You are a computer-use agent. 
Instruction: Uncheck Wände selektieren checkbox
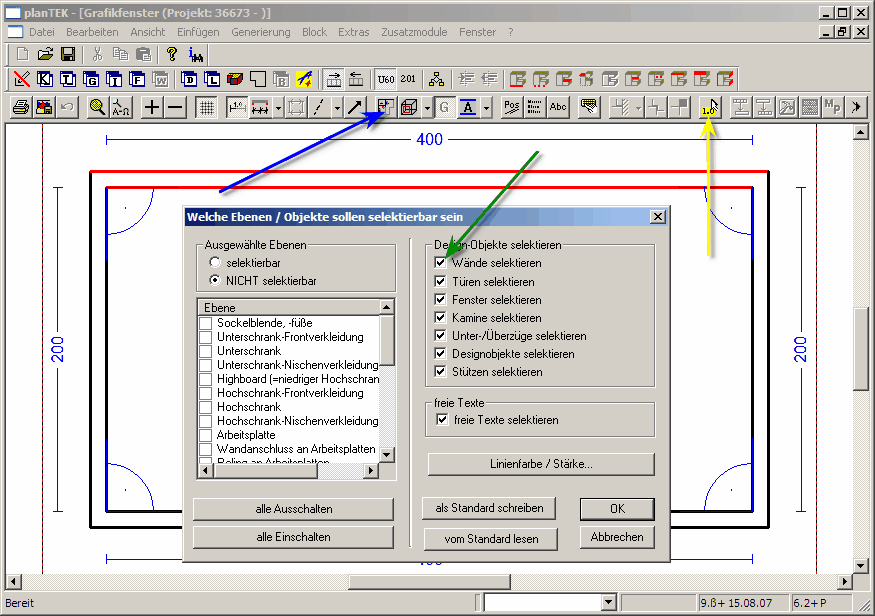[x=441, y=263]
